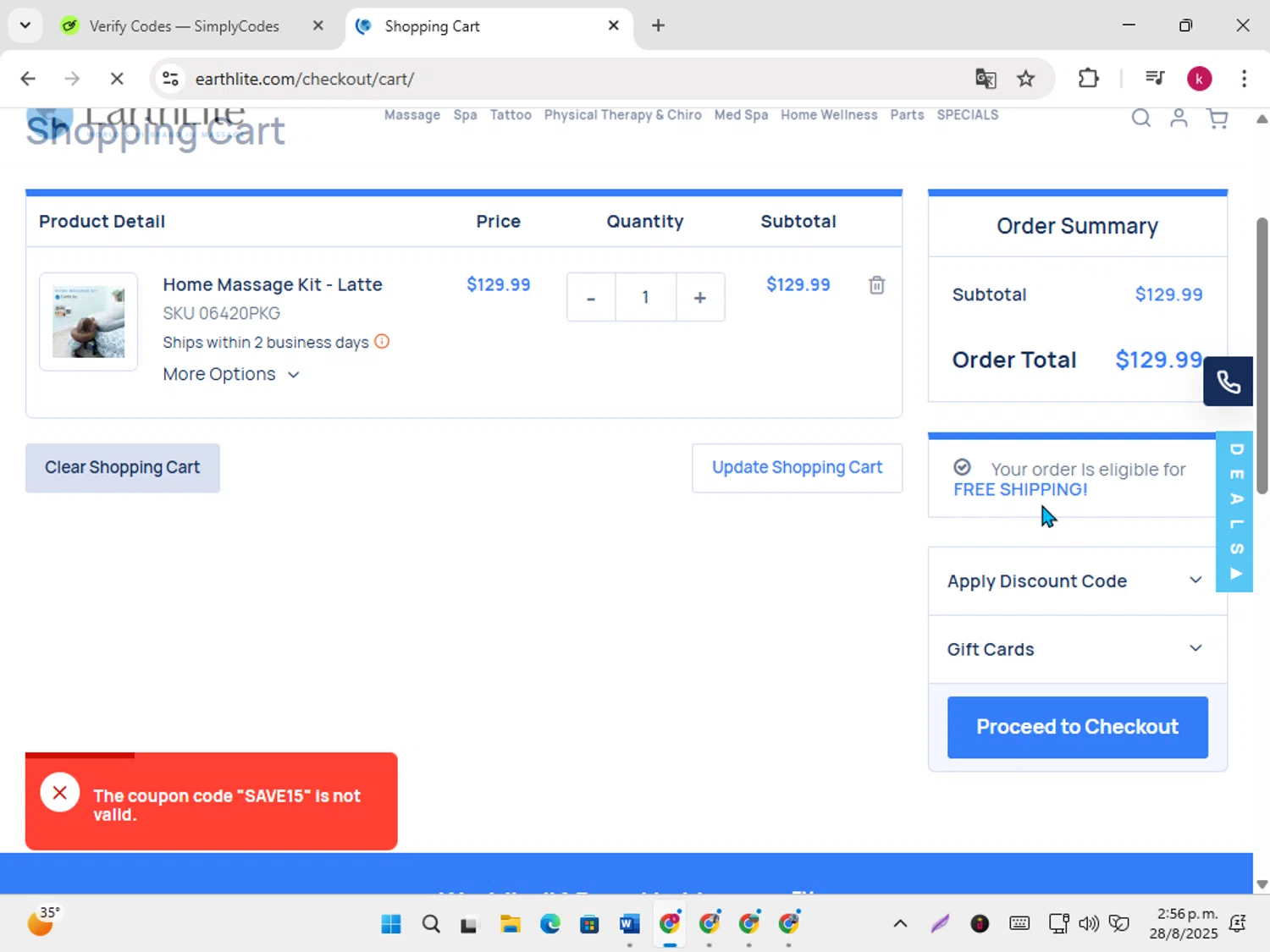1270x952 pixels.
Task: Bookmark this page with star icon
Action: coord(1025,79)
